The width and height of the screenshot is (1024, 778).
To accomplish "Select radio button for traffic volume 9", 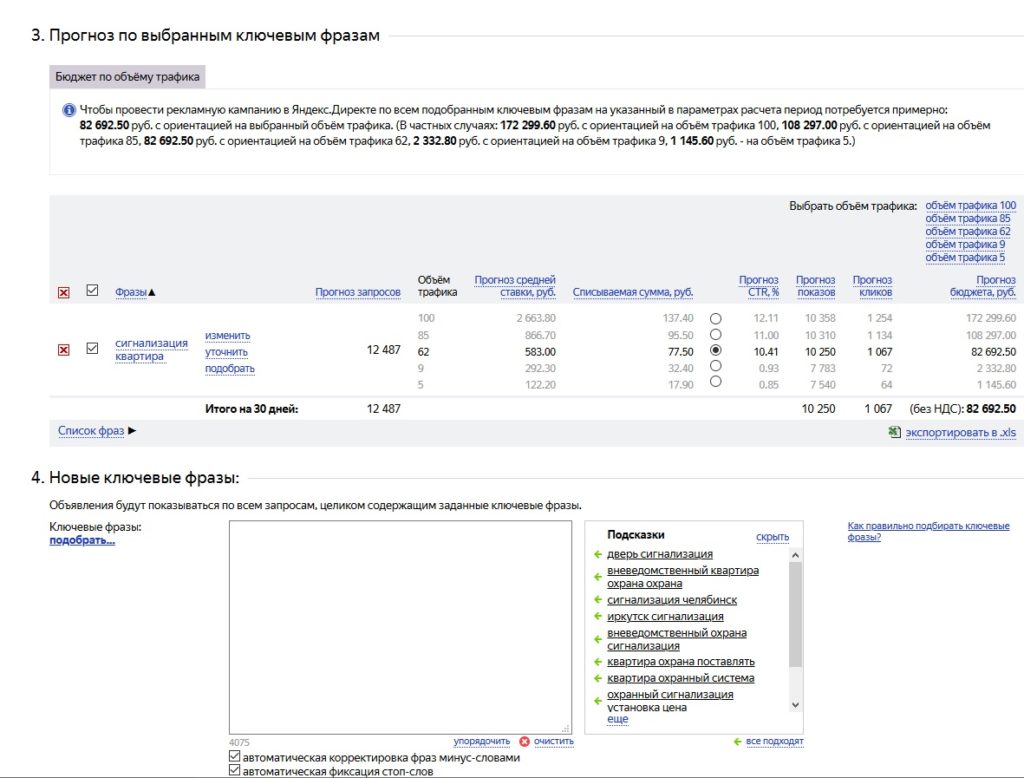I will tap(716, 366).
